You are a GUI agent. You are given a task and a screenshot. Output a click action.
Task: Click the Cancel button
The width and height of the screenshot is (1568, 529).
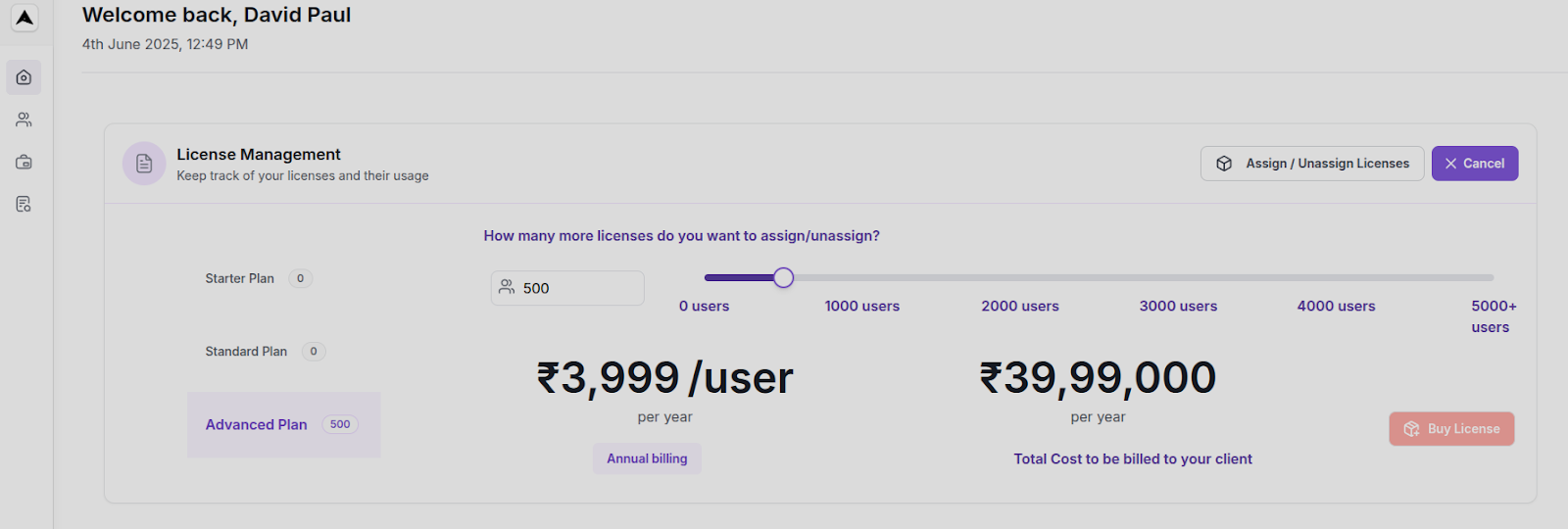(x=1474, y=164)
